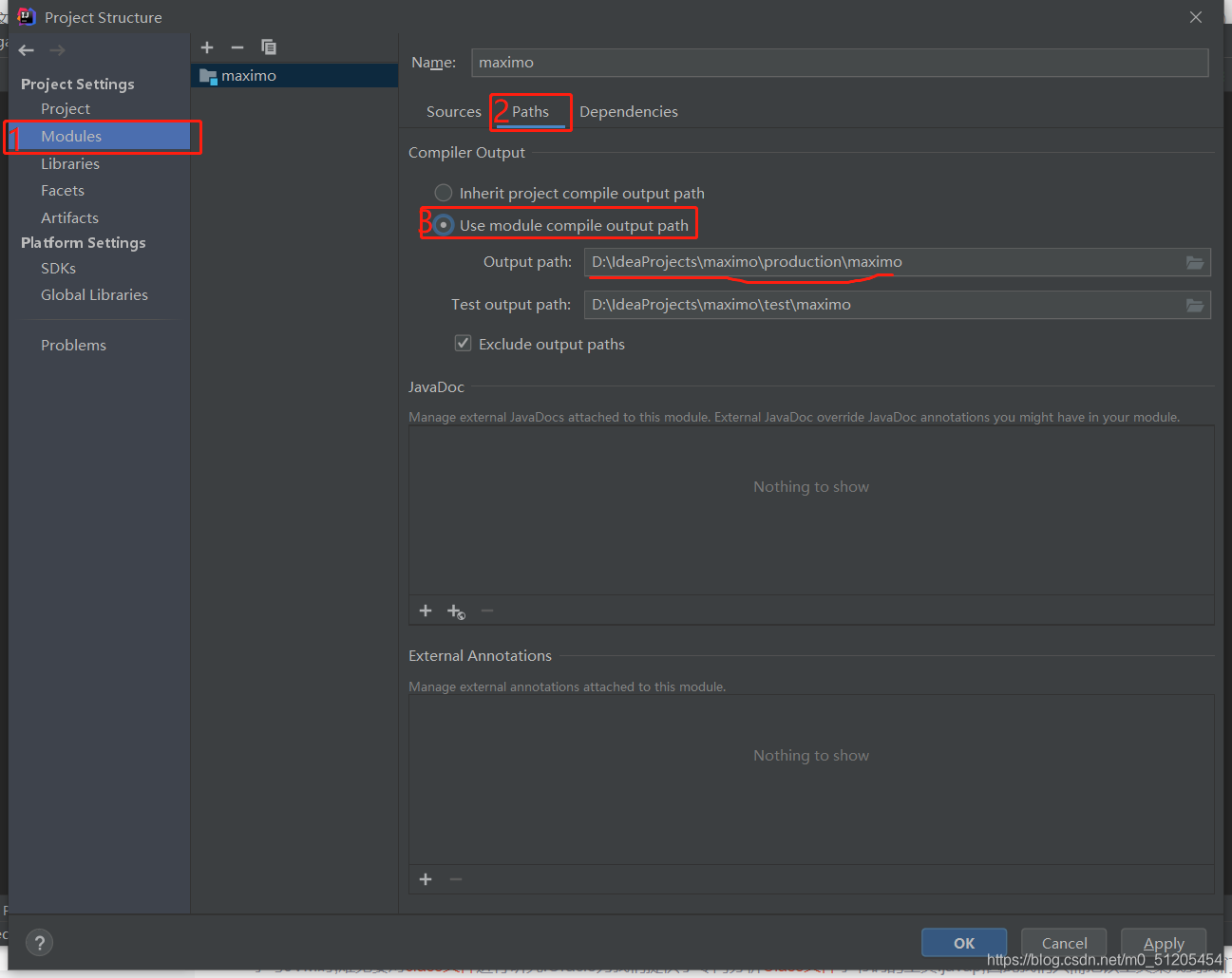Click the IntelliJ logo in title bar
Viewport: 1232px width, 978px height.
pyautogui.click(x=27, y=17)
